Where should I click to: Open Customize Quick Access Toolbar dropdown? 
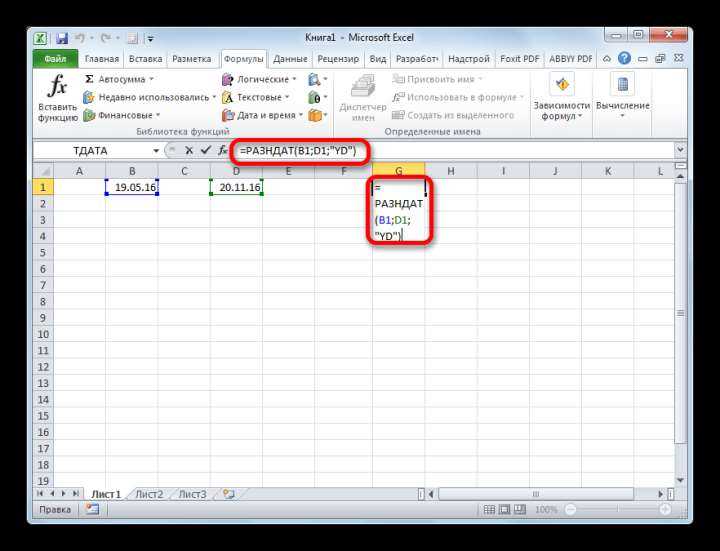point(150,39)
